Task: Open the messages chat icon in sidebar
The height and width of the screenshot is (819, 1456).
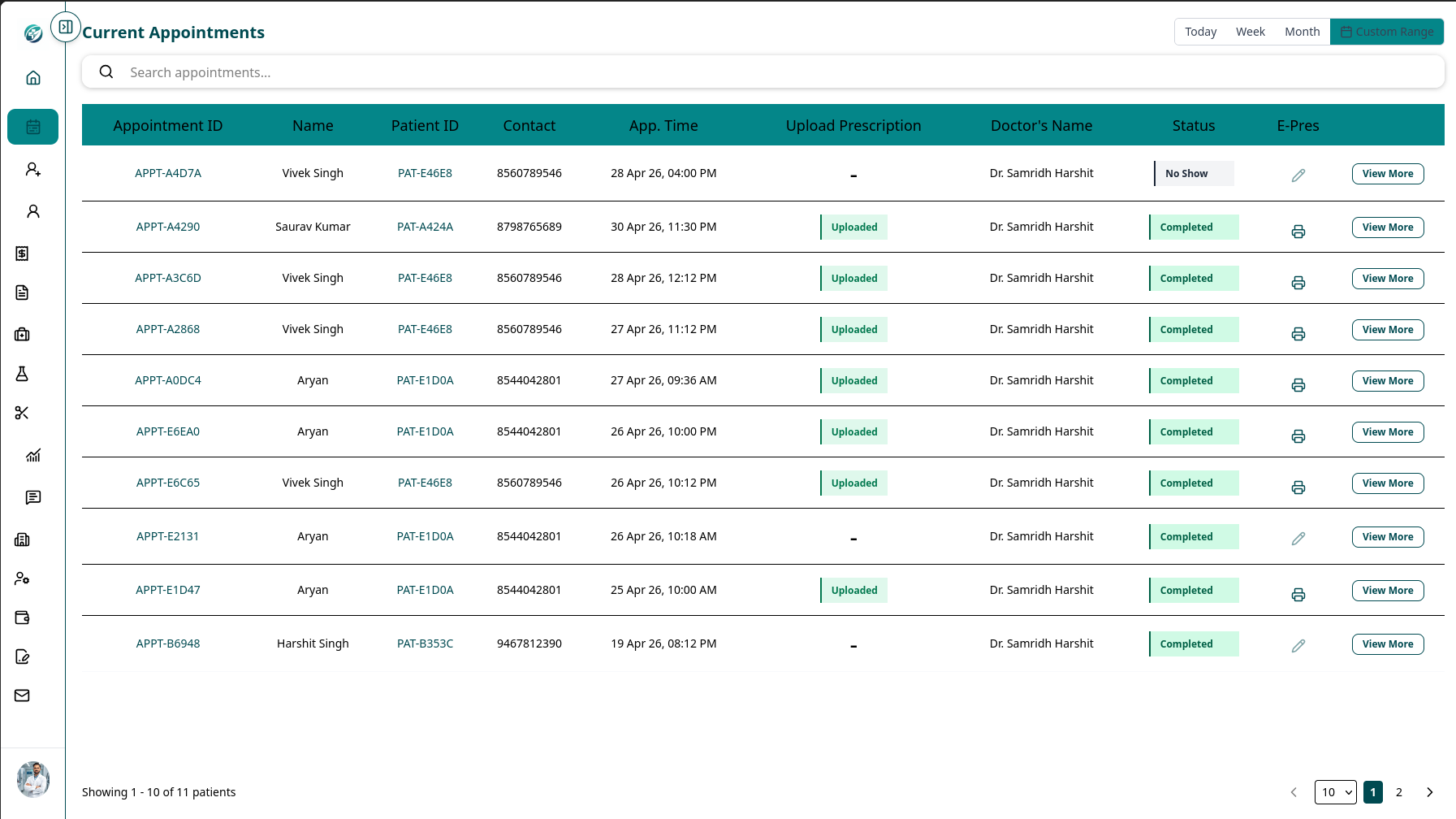Action: (33, 497)
